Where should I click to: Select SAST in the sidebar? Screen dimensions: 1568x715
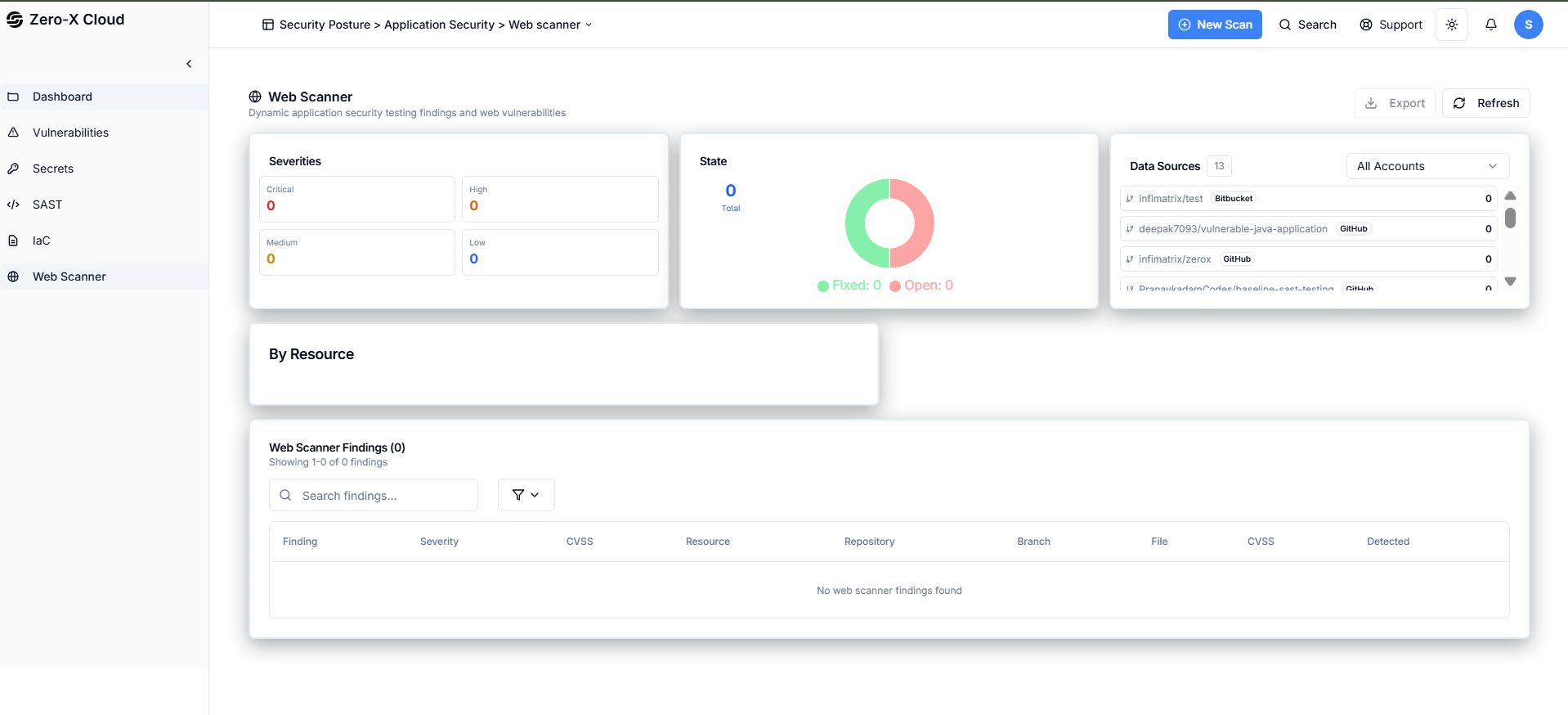point(104,205)
